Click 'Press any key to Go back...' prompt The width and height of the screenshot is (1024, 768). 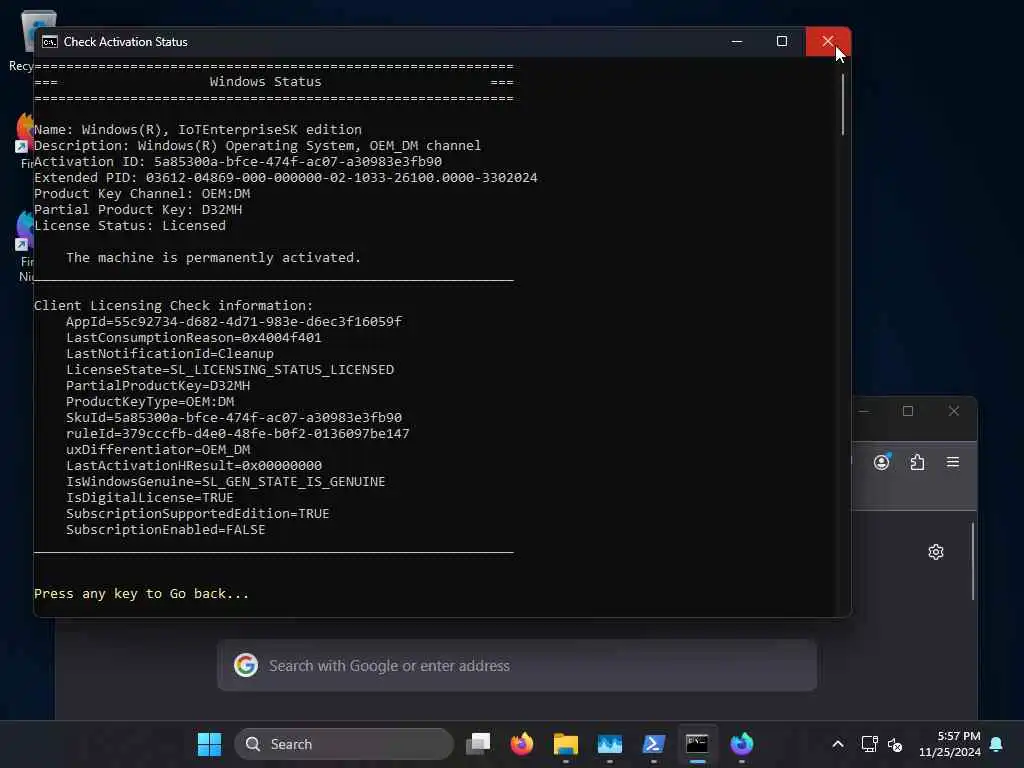coord(141,594)
